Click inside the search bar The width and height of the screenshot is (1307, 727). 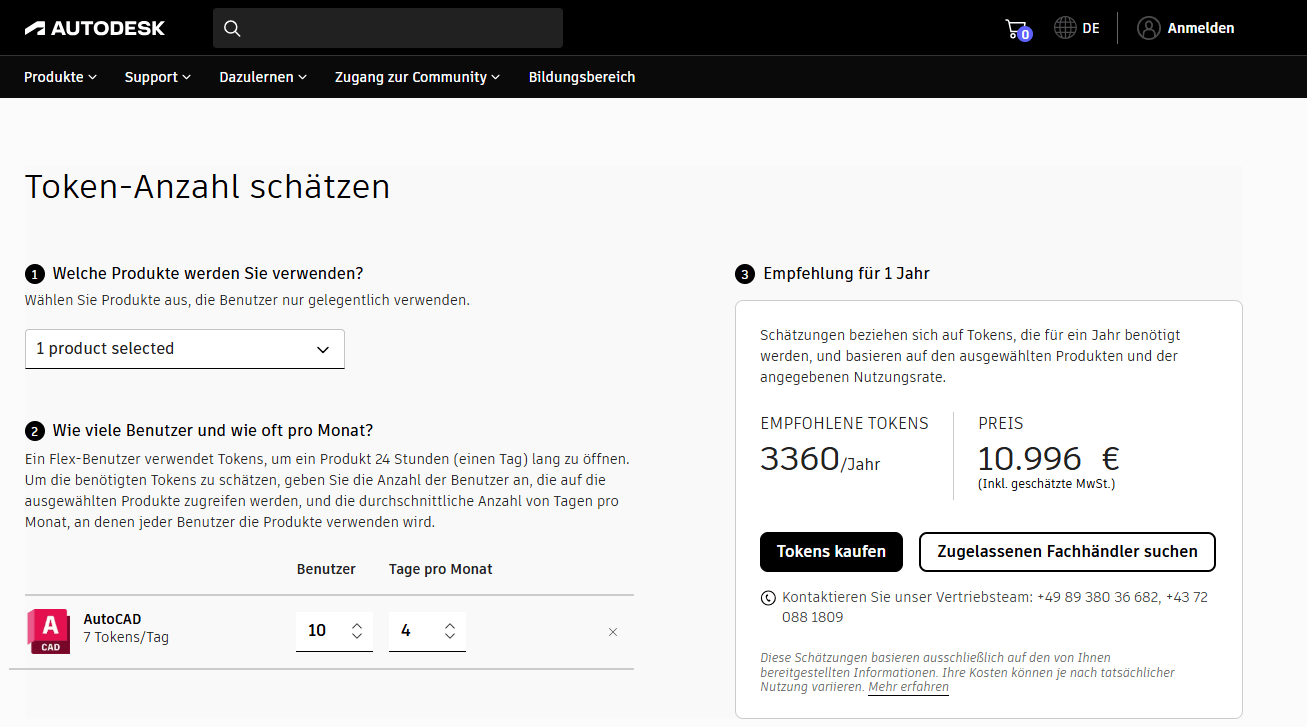click(388, 28)
